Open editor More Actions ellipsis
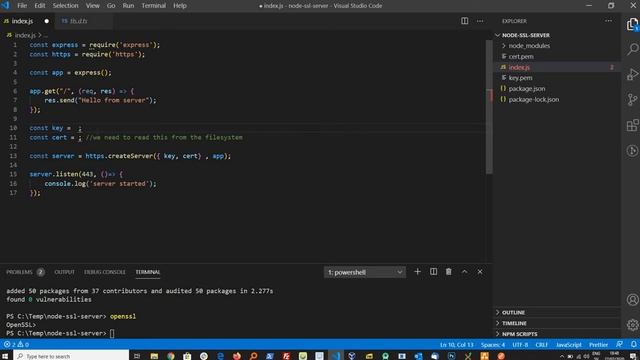This screenshot has height=360, width=640. coord(480,21)
